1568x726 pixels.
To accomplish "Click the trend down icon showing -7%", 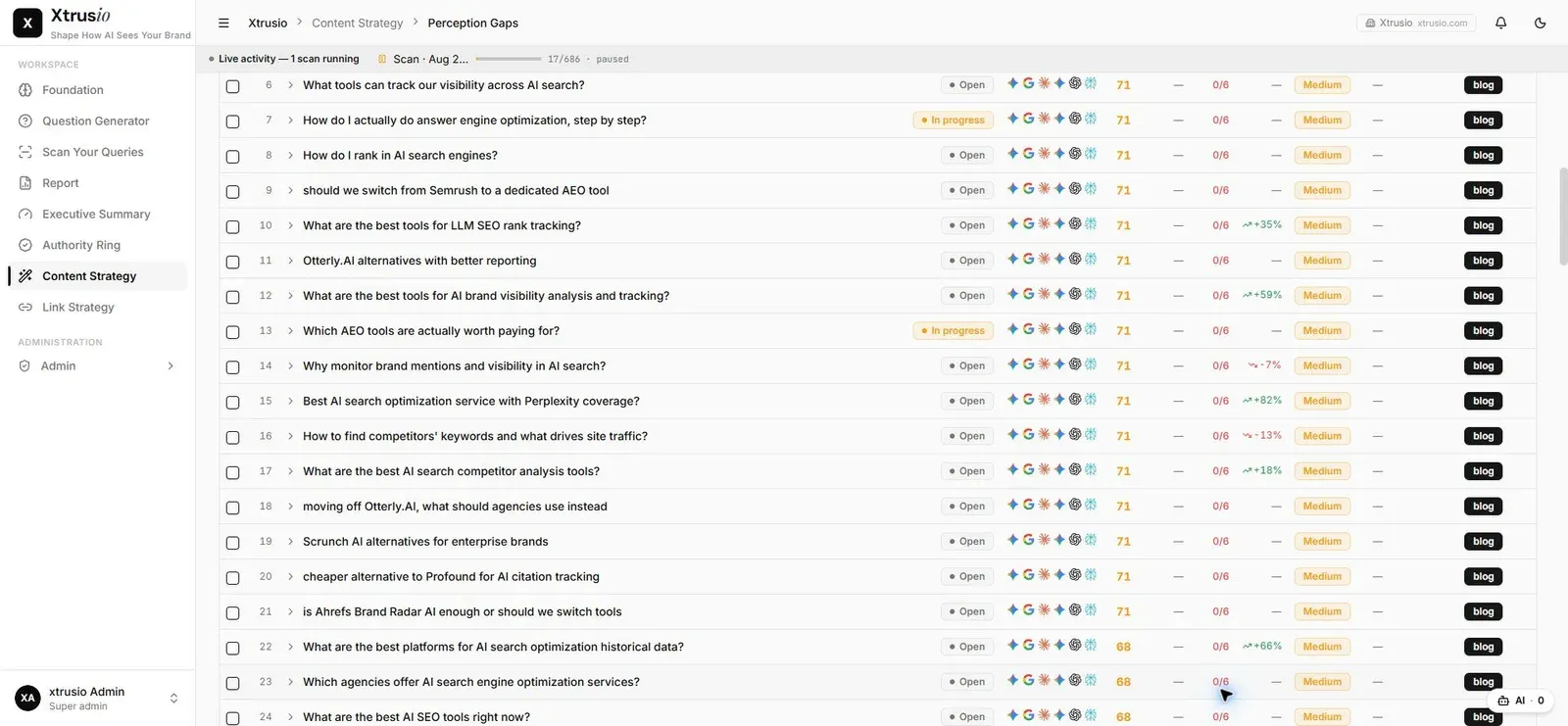I will pyautogui.click(x=1252, y=365).
